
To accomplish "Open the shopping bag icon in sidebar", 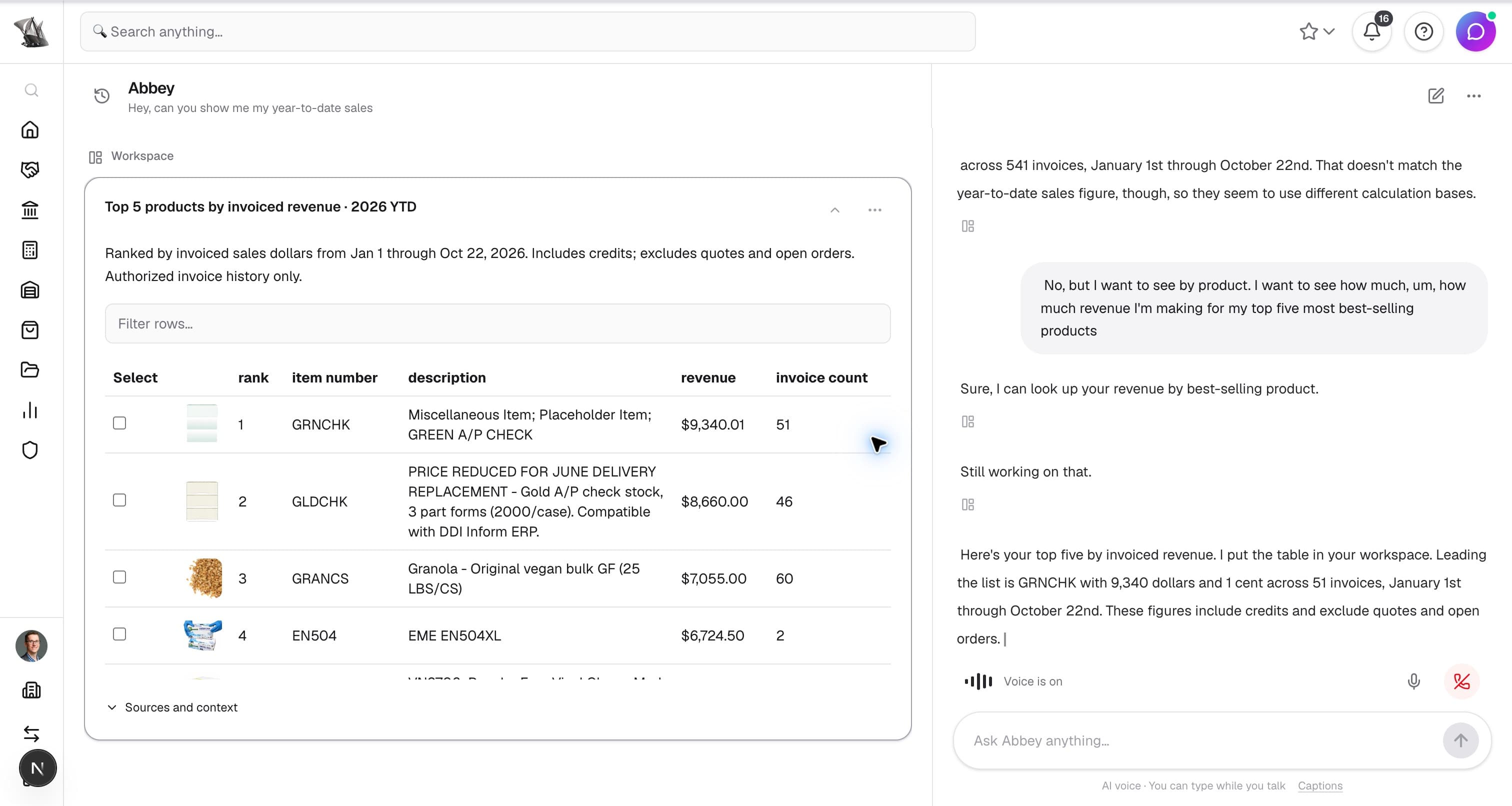I will coord(30,330).
